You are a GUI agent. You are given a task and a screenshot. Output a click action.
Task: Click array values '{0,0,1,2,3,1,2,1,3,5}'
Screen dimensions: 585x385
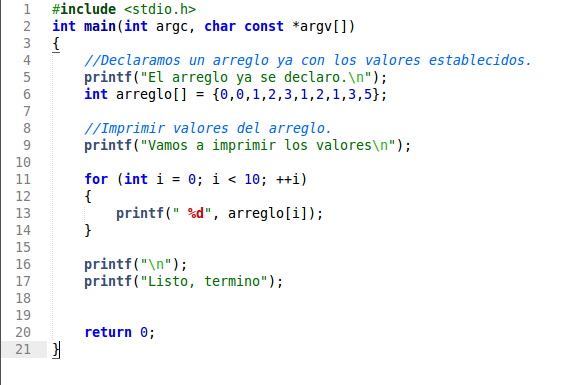click(296, 94)
